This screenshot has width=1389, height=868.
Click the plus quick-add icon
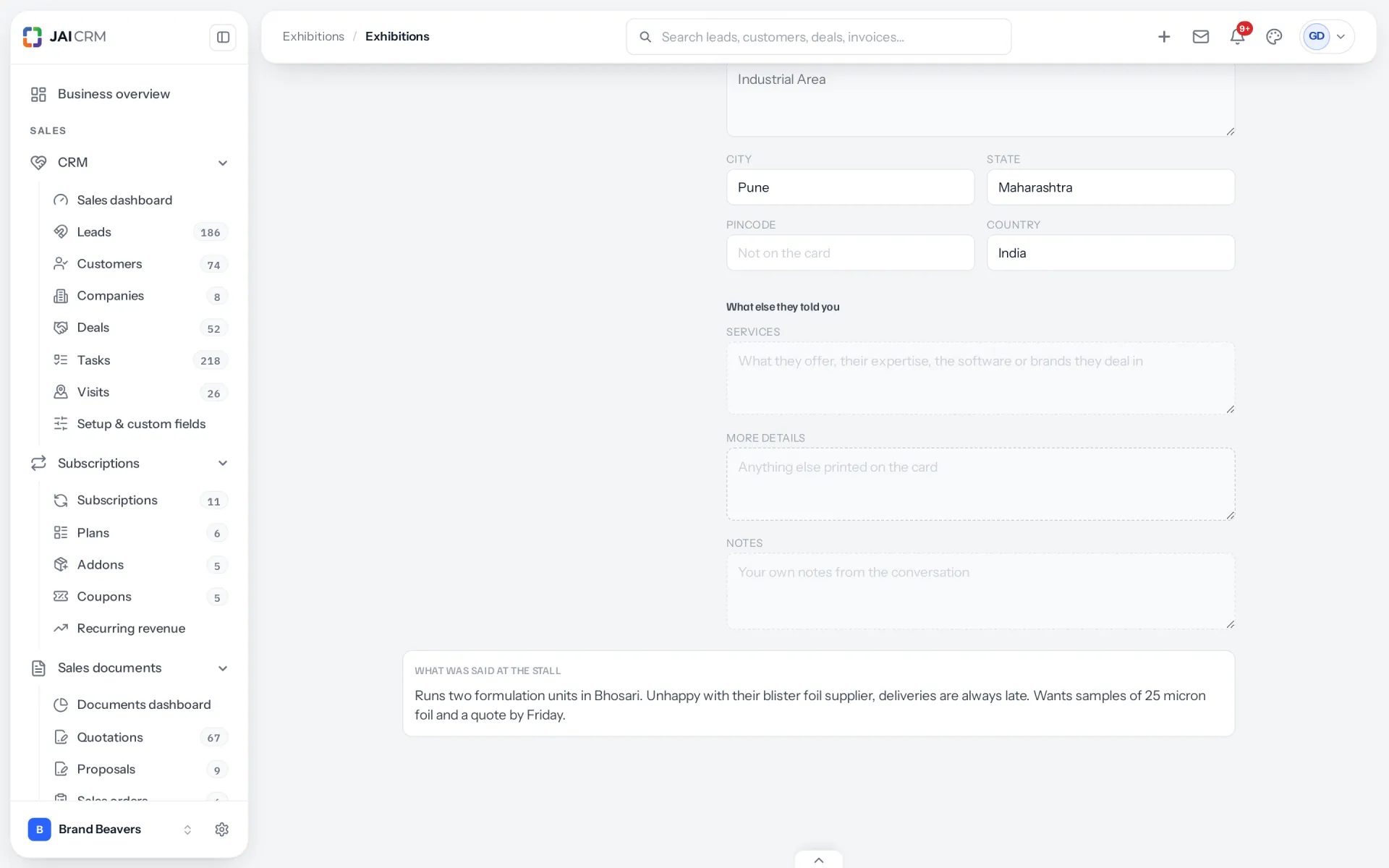coord(1164,37)
